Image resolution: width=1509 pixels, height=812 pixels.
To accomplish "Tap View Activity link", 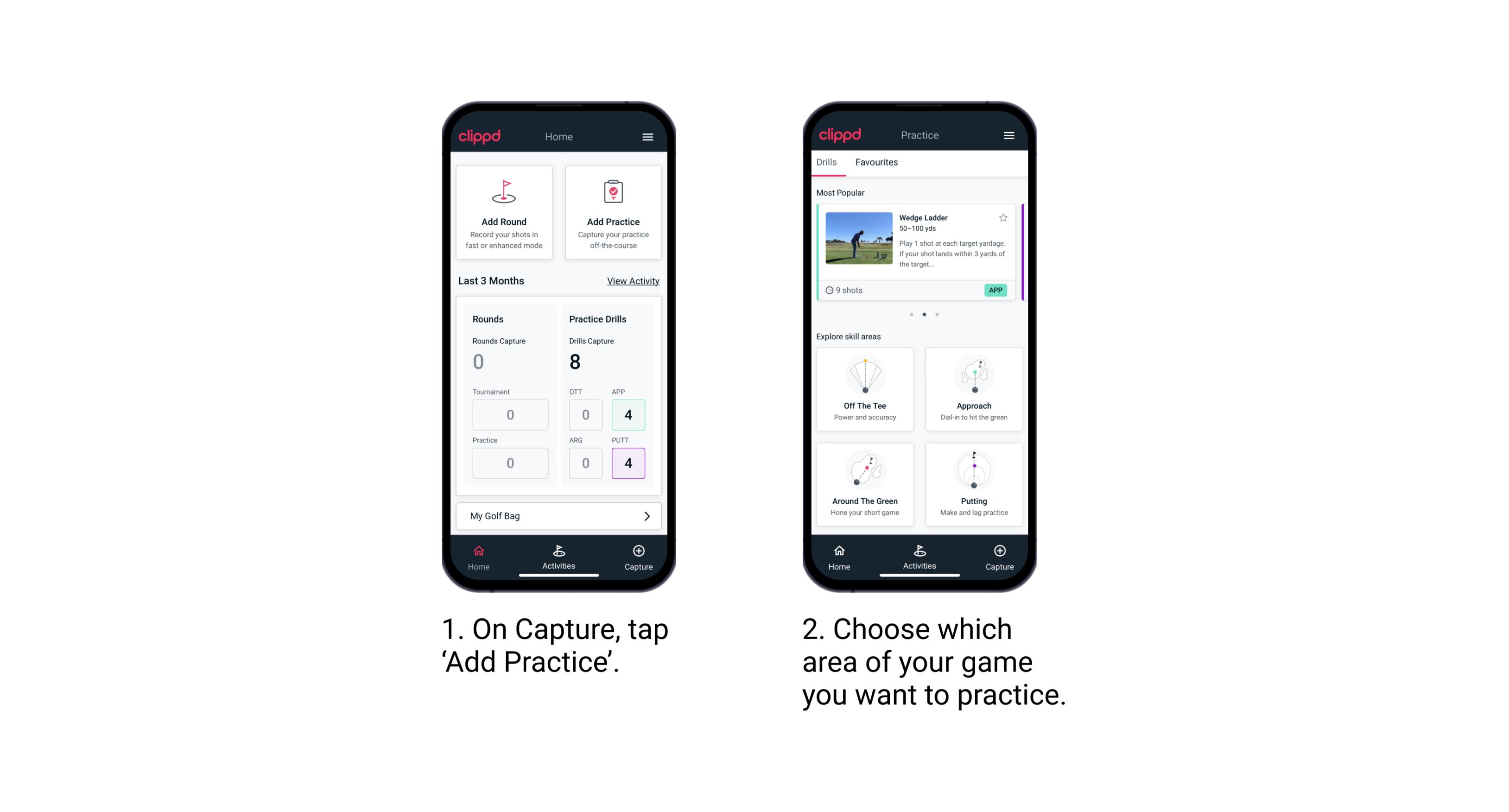I will click(x=632, y=281).
